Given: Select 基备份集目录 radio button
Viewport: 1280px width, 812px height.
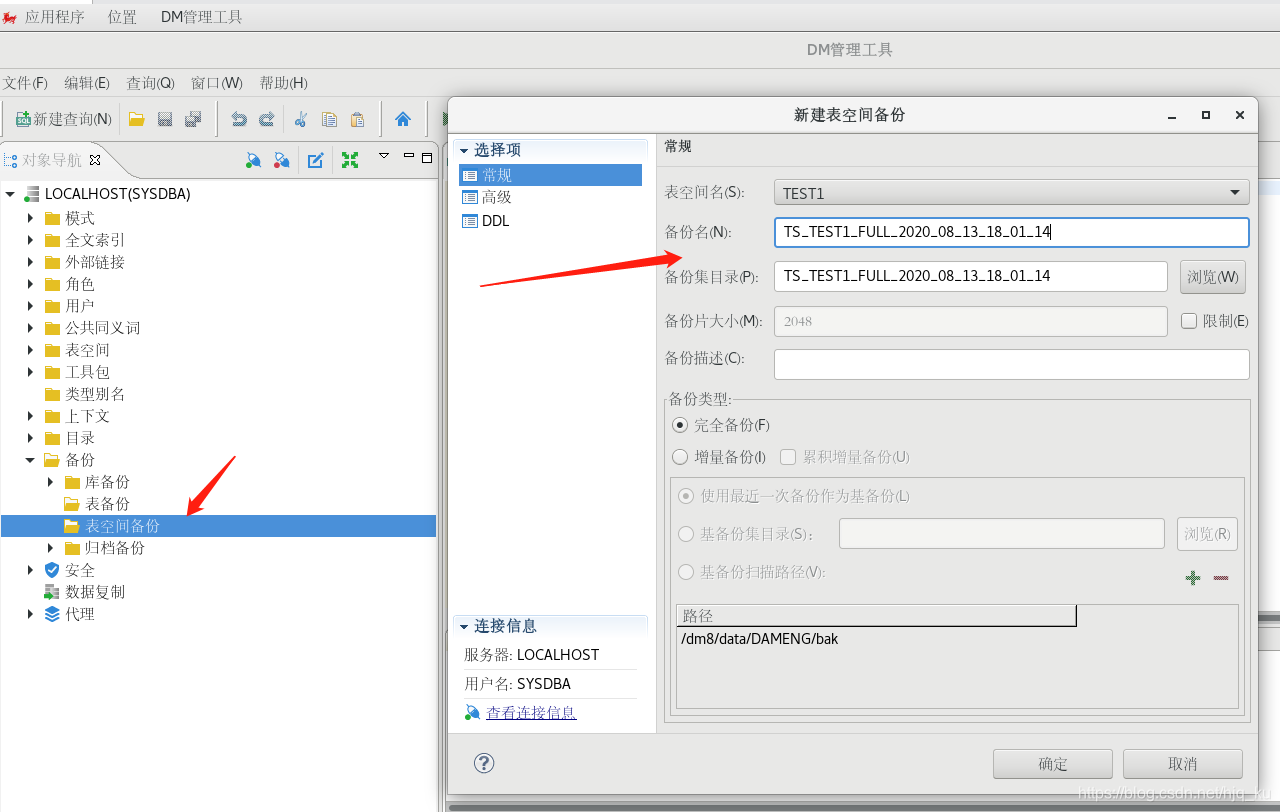Looking at the screenshot, I should 686,534.
